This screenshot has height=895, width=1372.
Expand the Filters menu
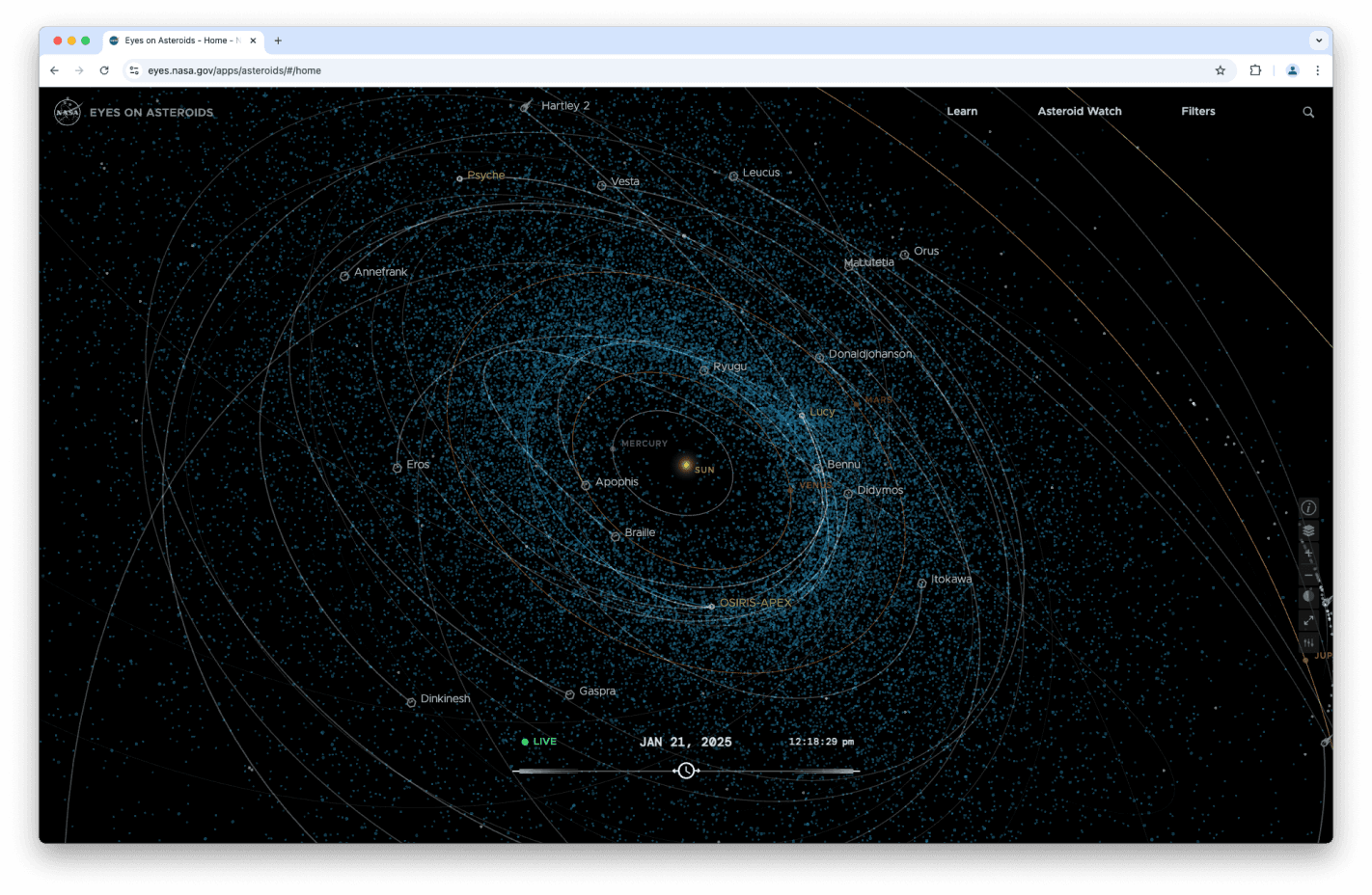(x=1197, y=112)
